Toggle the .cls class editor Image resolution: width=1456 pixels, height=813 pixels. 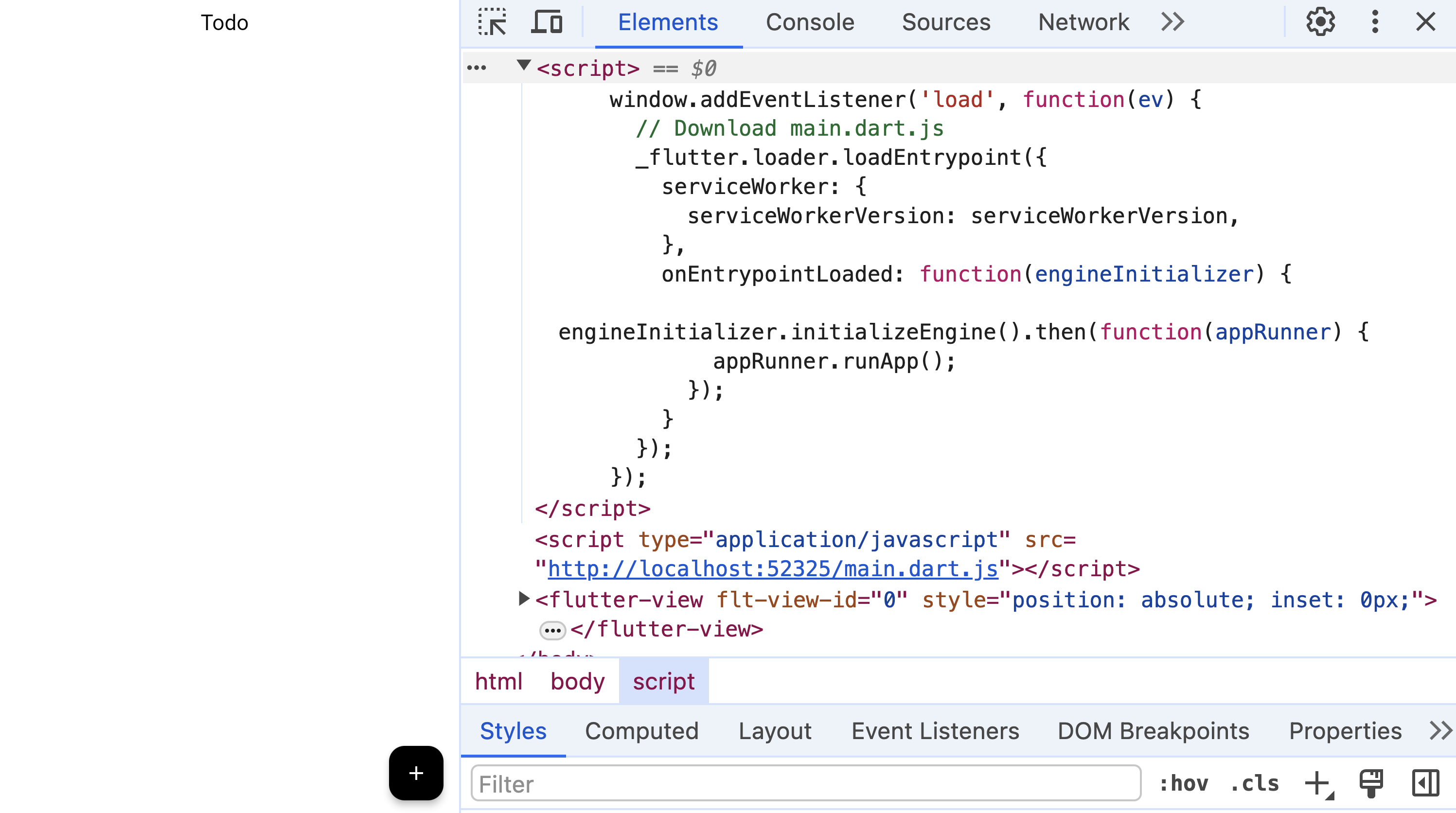[1254, 784]
